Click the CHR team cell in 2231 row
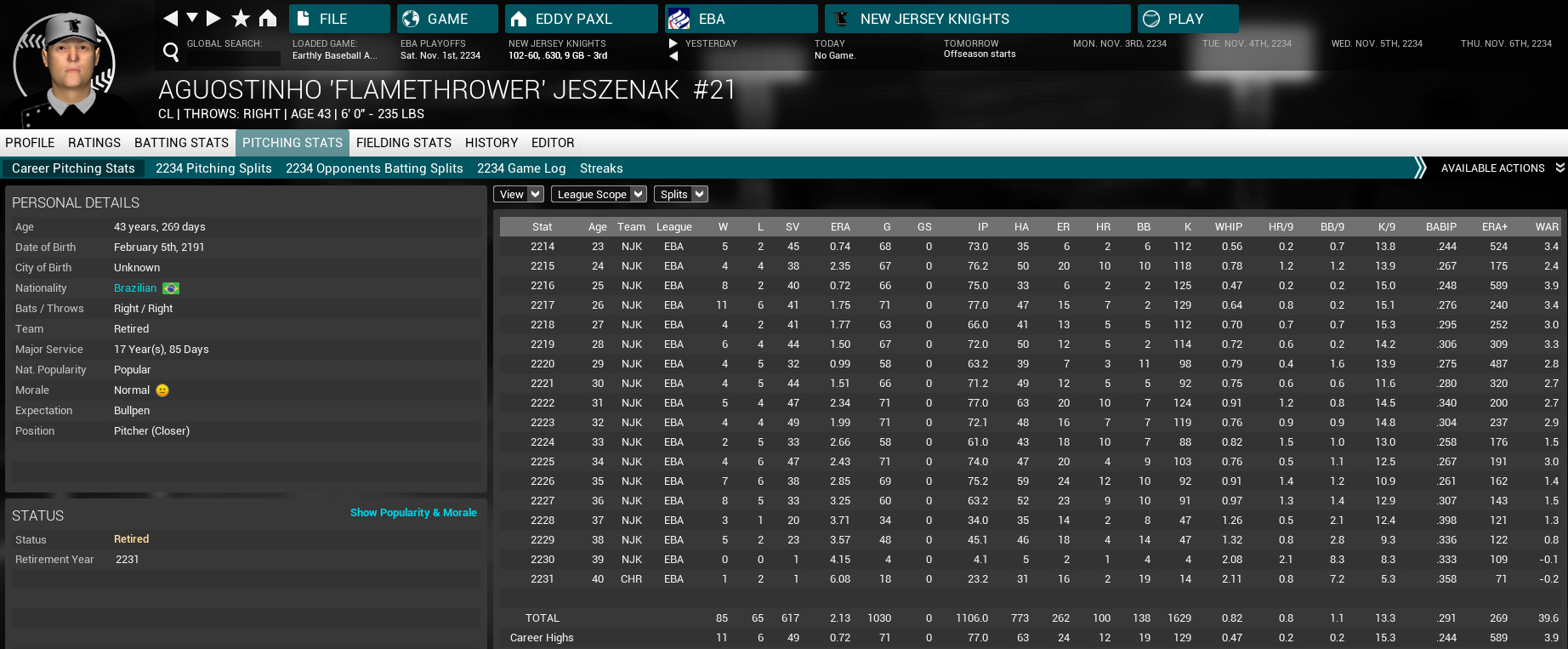The height and width of the screenshot is (649, 1568). (631, 579)
